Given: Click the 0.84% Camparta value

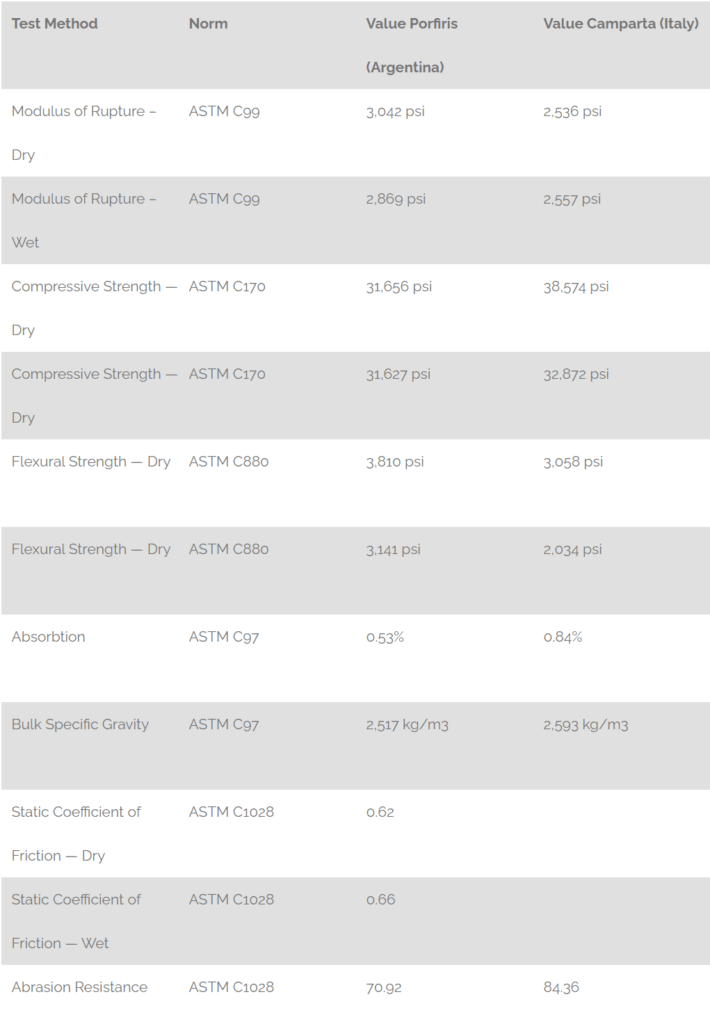Looking at the screenshot, I should (562, 637).
